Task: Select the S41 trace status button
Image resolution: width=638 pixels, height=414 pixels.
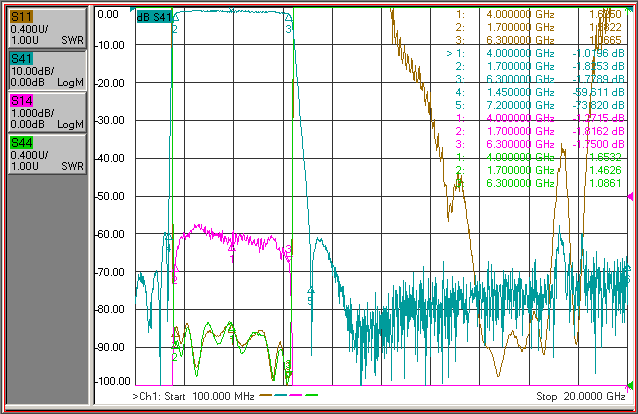Action: click(x=47, y=70)
